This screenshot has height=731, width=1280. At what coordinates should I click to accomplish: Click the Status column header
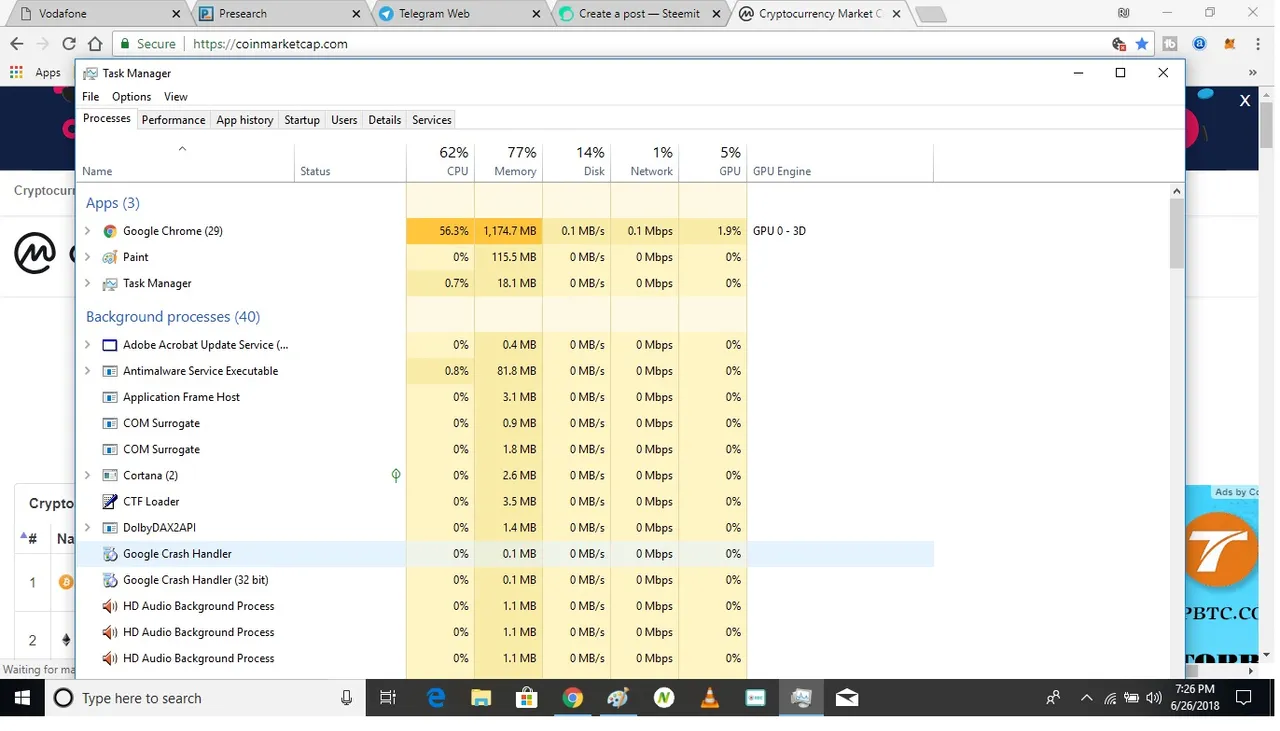351,162
